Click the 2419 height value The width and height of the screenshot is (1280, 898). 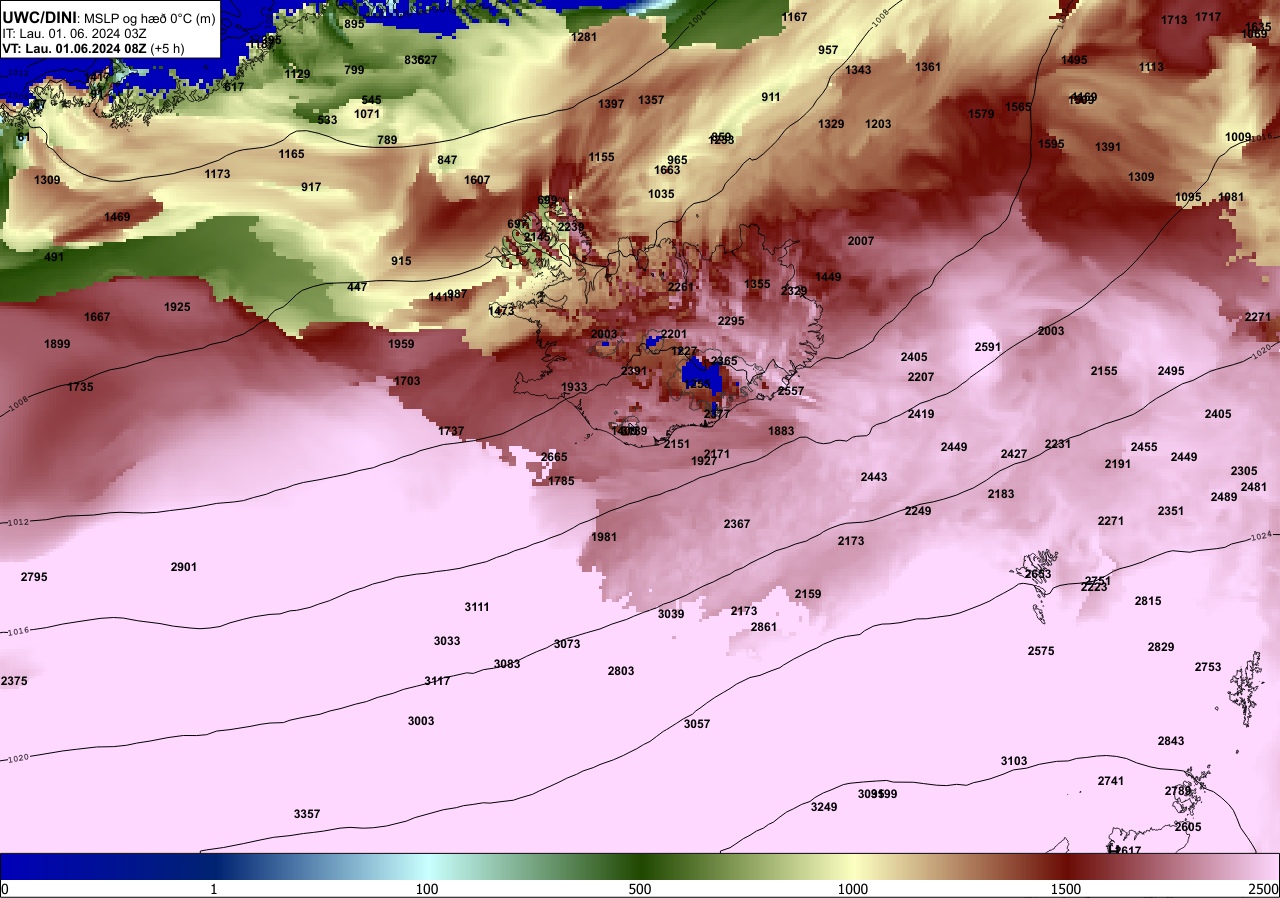click(x=921, y=414)
